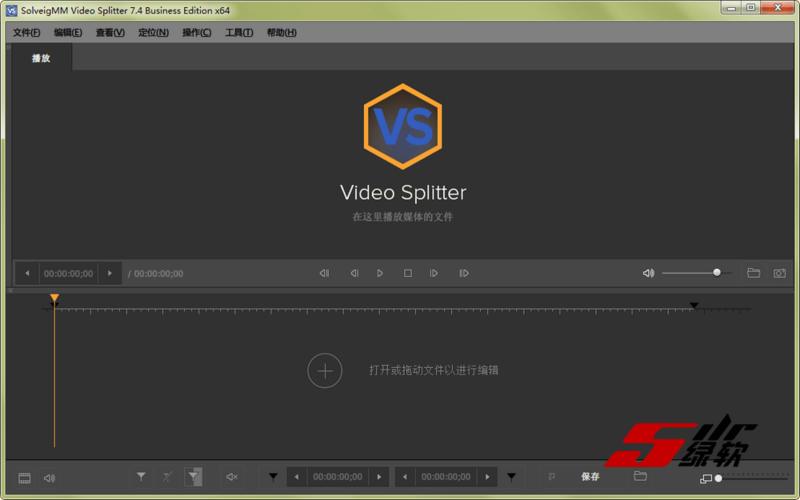Open the 操作(C) menu
This screenshot has width=800, height=500.
pyautogui.click(x=196, y=33)
